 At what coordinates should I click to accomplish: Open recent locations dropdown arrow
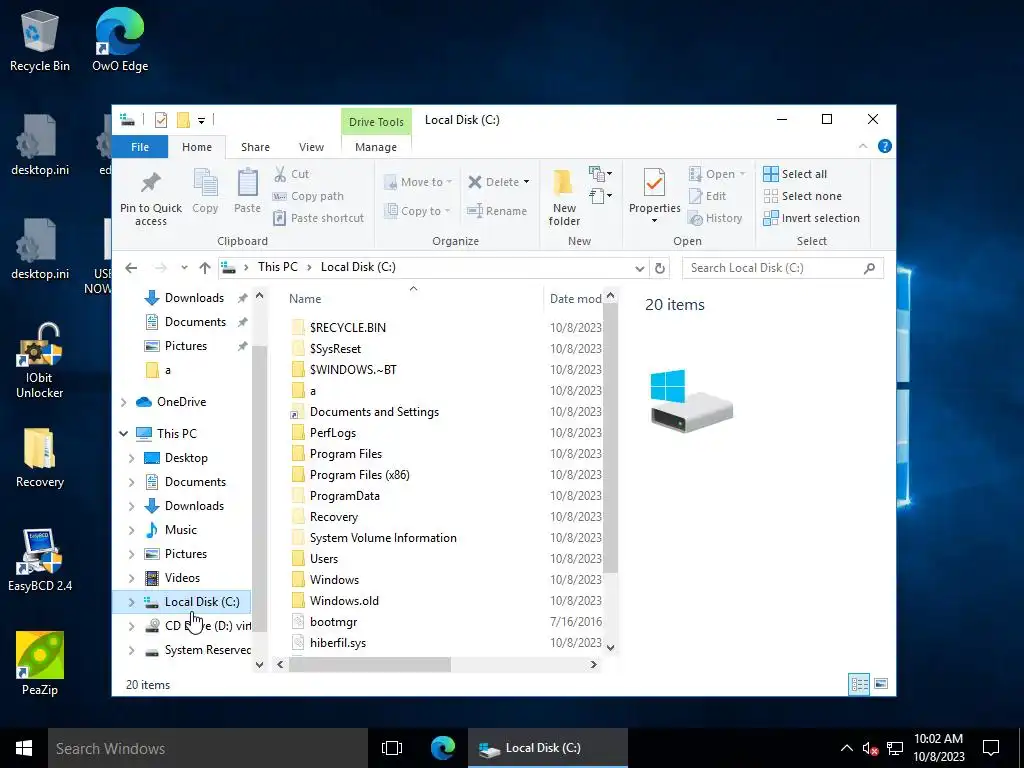click(x=184, y=268)
